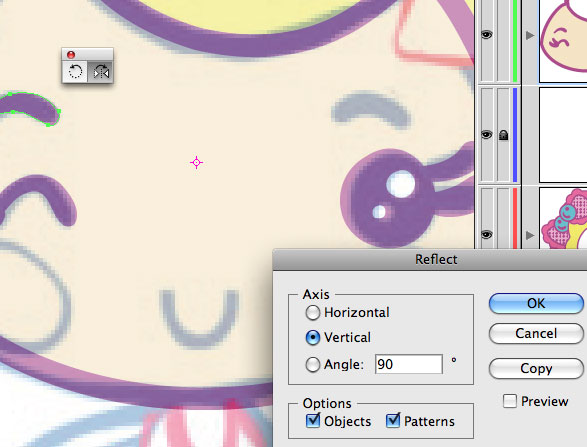Image resolution: width=587 pixels, height=447 pixels.
Task: Close the floating tool palette with the red button
Action: pos(71,55)
